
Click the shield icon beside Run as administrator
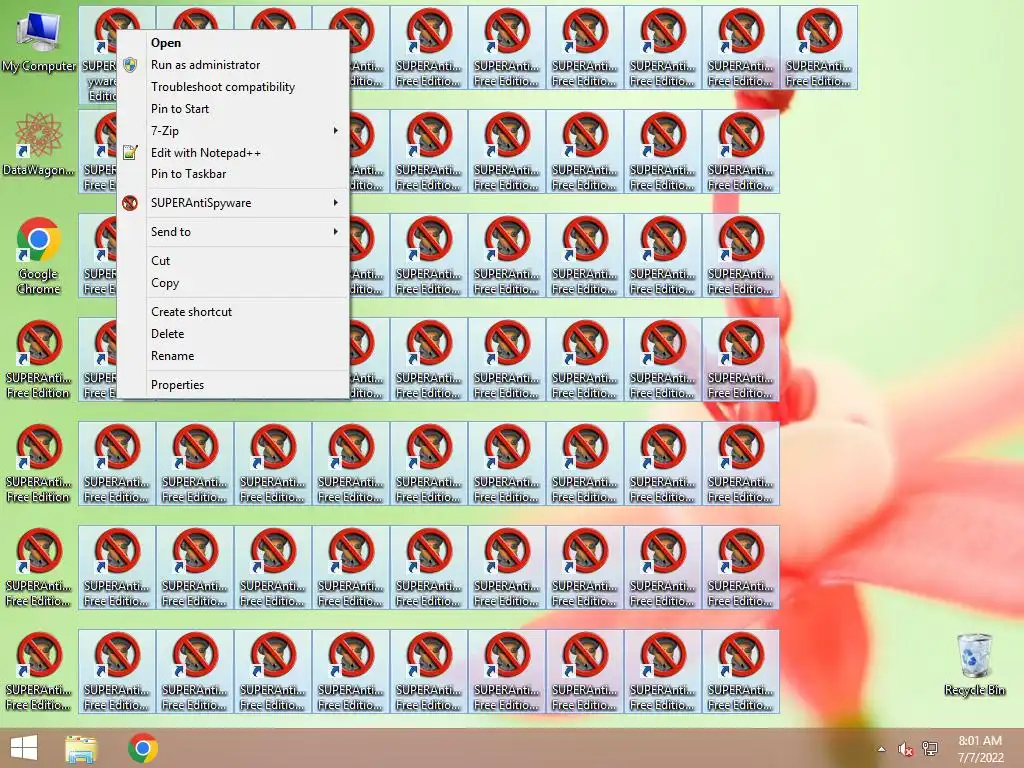(x=130, y=65)
